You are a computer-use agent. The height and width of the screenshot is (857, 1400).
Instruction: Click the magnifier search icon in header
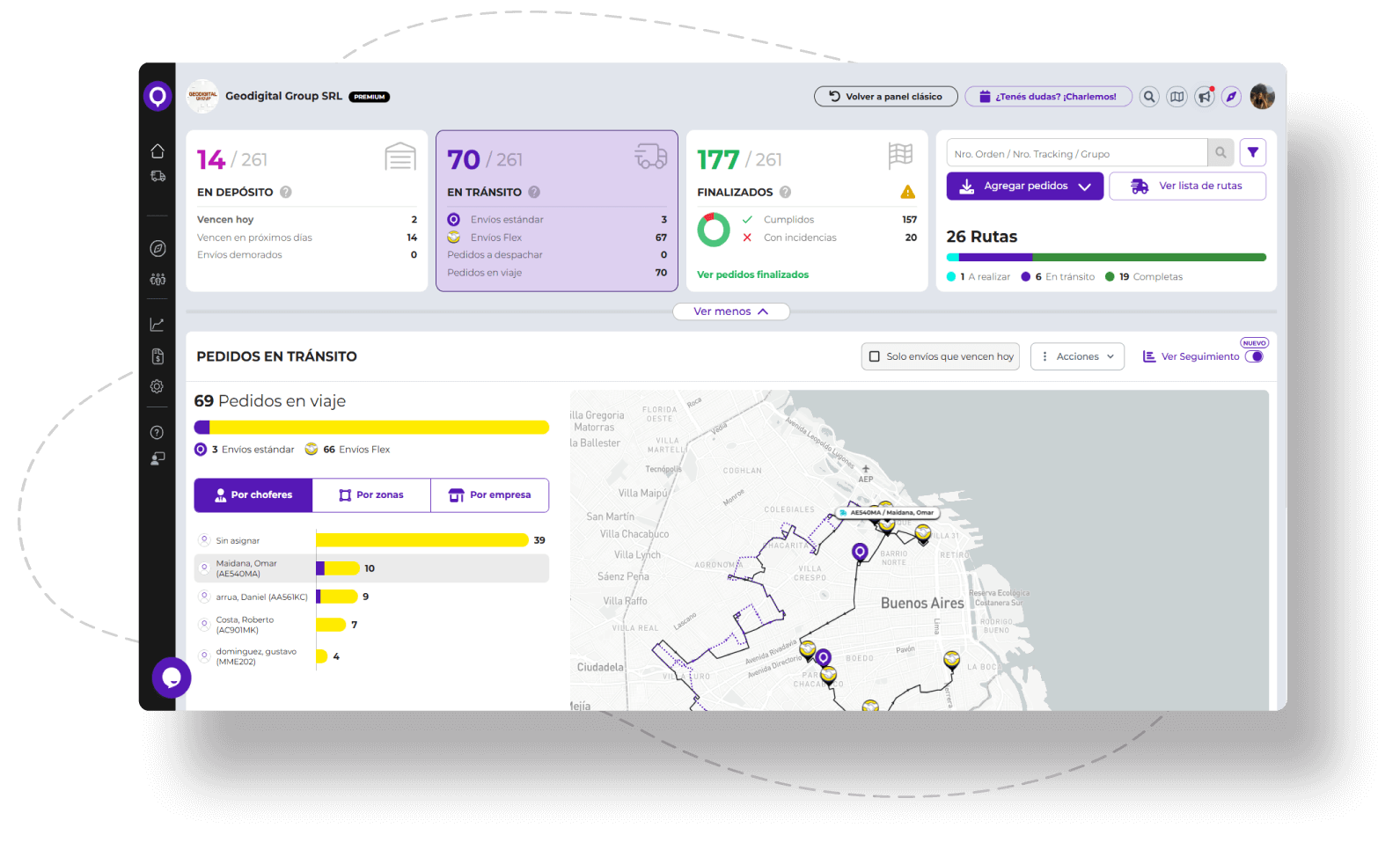[1149, 97]
